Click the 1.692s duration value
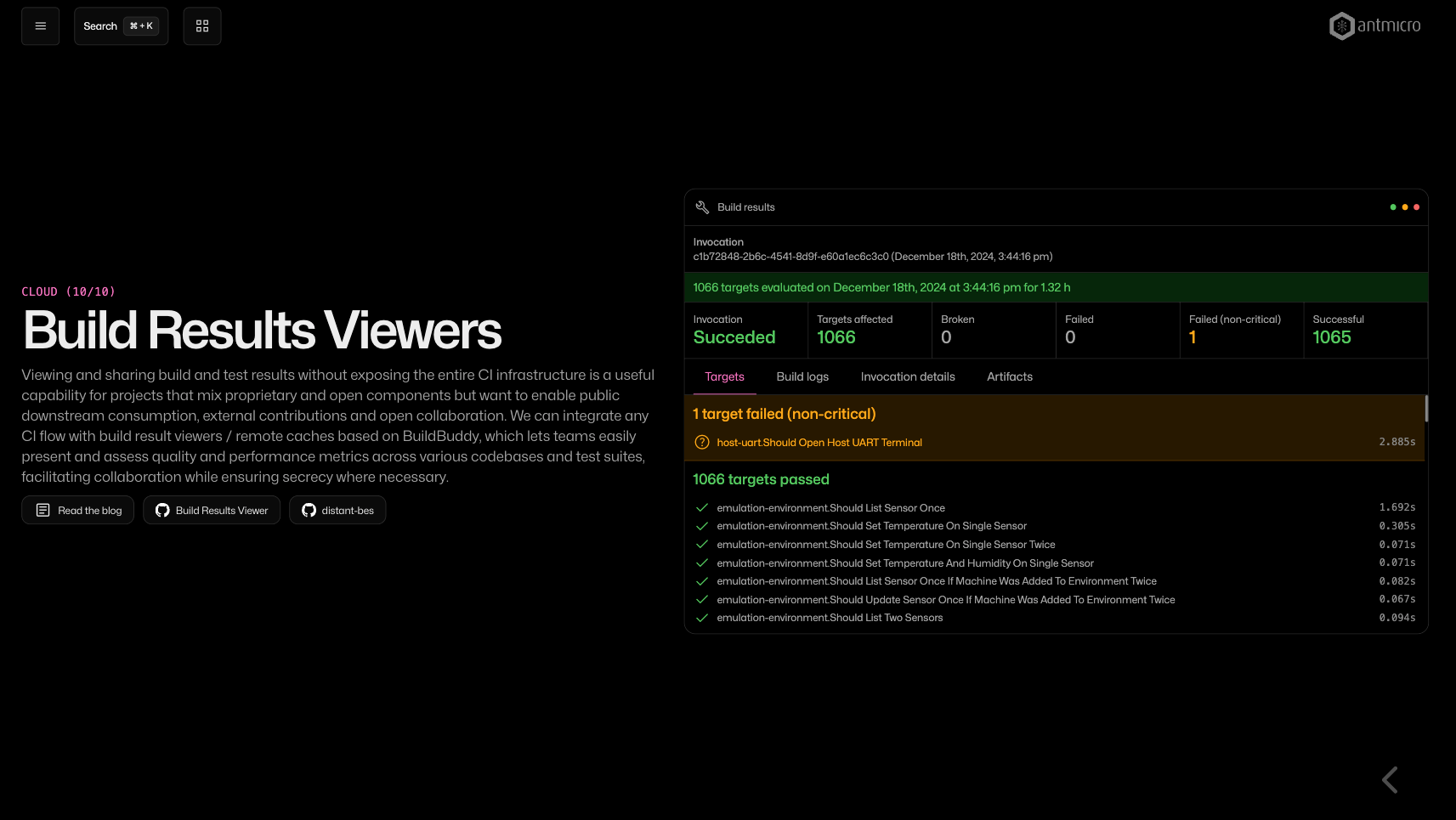The width and height of the screenshot is (1456, 820). (x=1397, y=507)
